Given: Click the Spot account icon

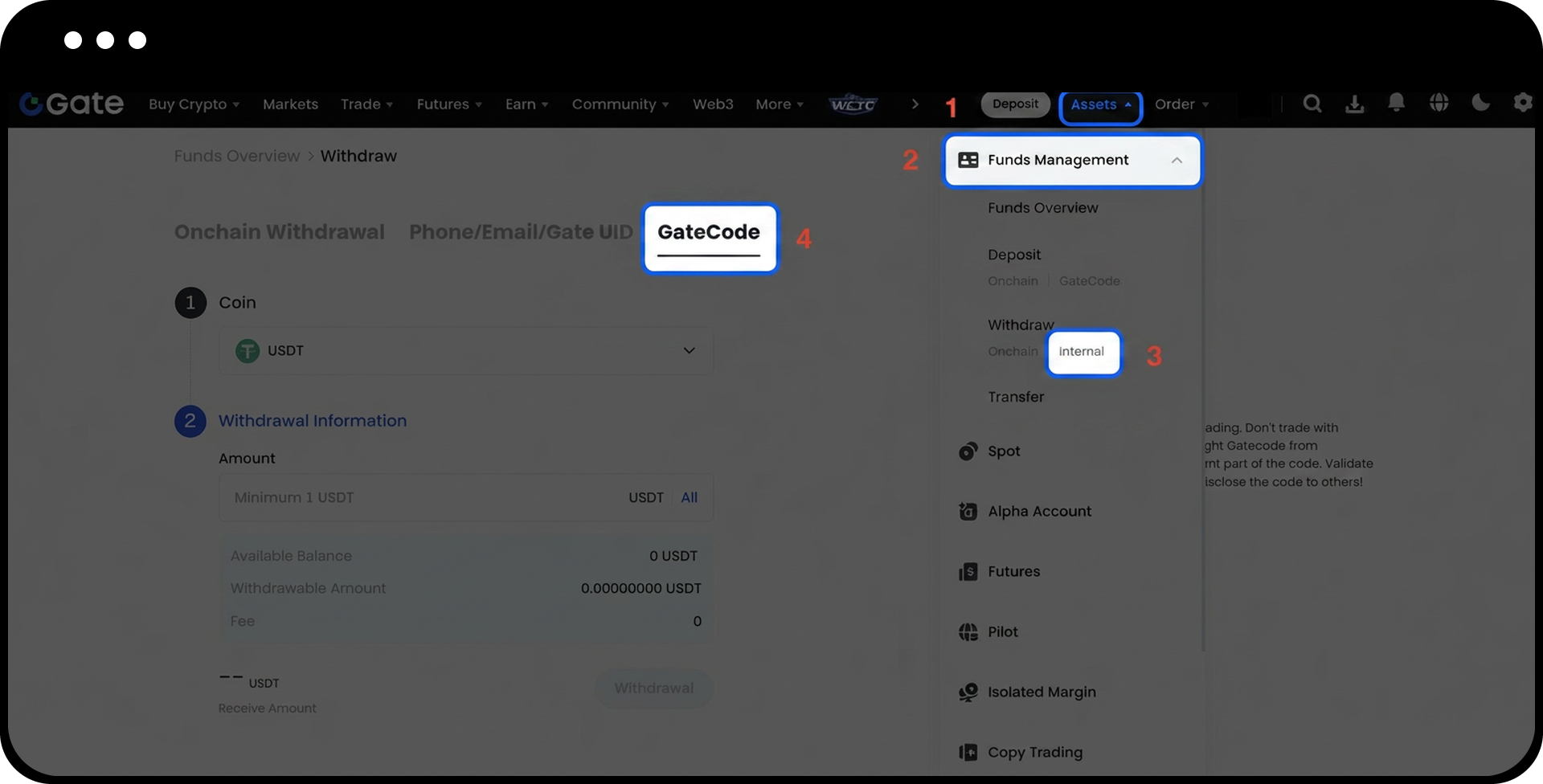Looking at the screenshot, I should point(968,451).
